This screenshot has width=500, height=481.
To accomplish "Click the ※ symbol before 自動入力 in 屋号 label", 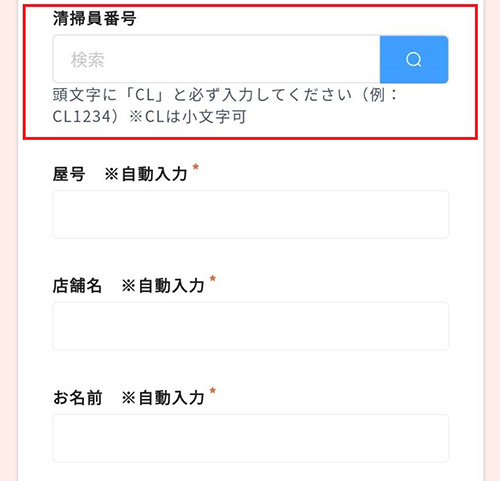I will coord(112,174).
